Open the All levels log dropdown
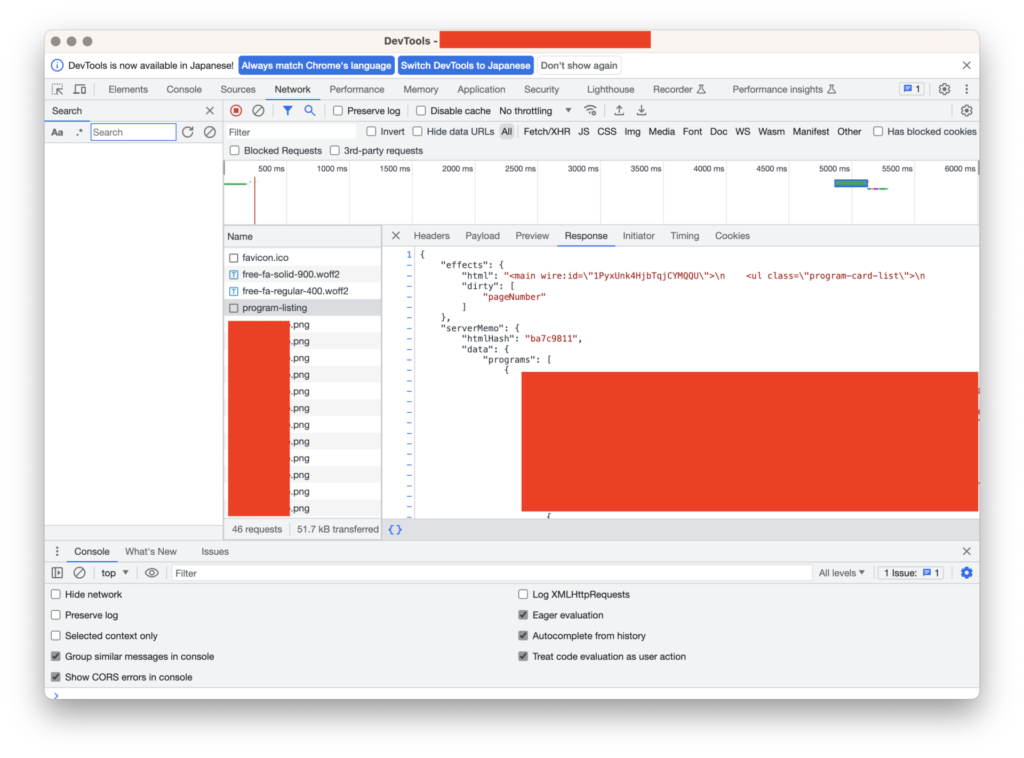The height and width of the screenshot is (758, 1024). point(842,573)
